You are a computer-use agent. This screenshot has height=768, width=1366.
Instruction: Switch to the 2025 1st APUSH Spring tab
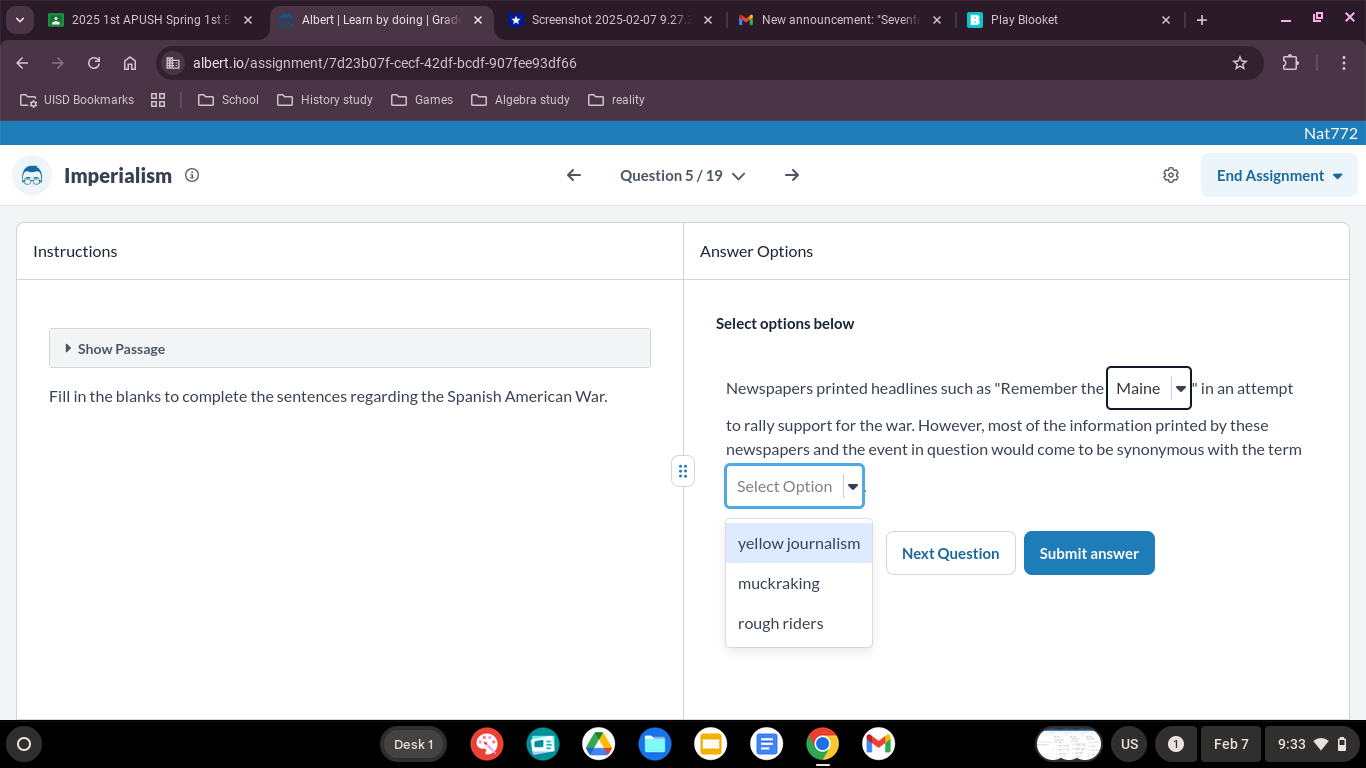coord(150,20)
